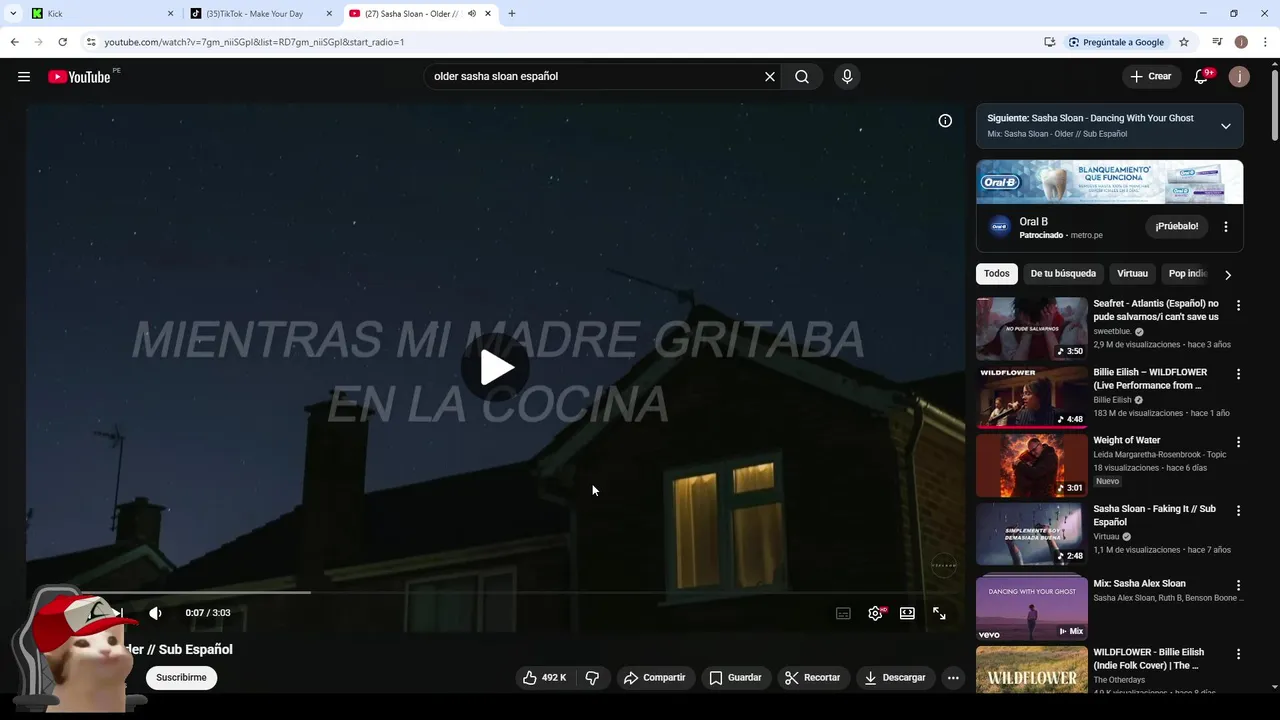The width and height of the screenshot is (1280, 720).
Task: Open Seafret Atlantis video thumbnail
Action: point(1031,328)
